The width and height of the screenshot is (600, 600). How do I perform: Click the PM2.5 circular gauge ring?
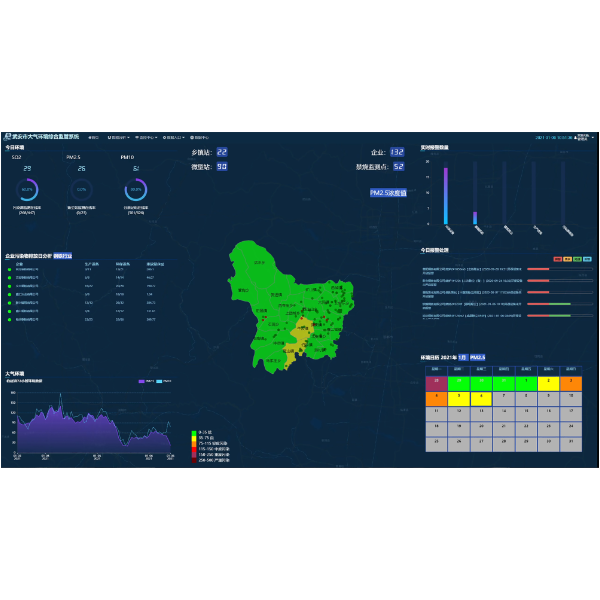[x=81, y=189]
